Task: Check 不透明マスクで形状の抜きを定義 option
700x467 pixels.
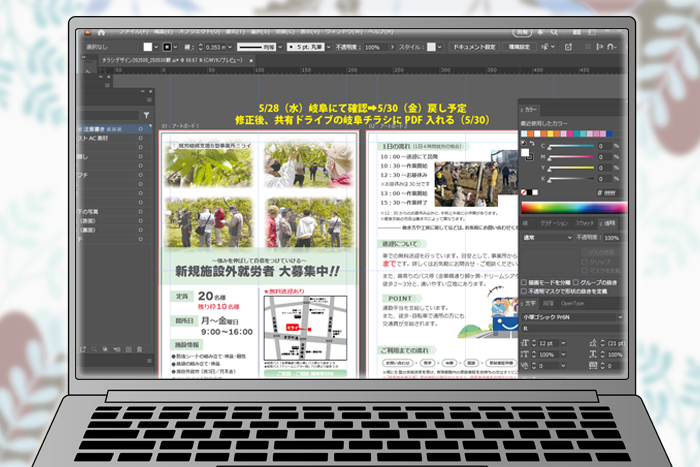Action: (x=526, y=291)
